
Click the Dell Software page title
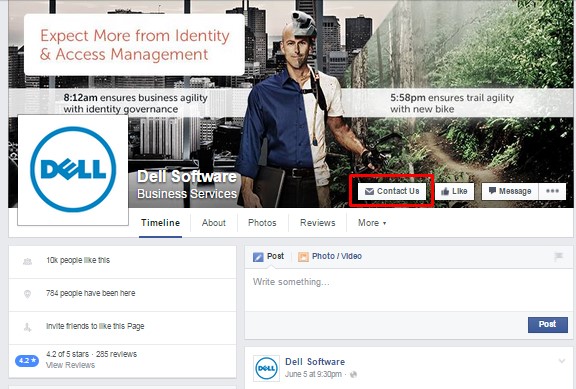click(187, 177)
